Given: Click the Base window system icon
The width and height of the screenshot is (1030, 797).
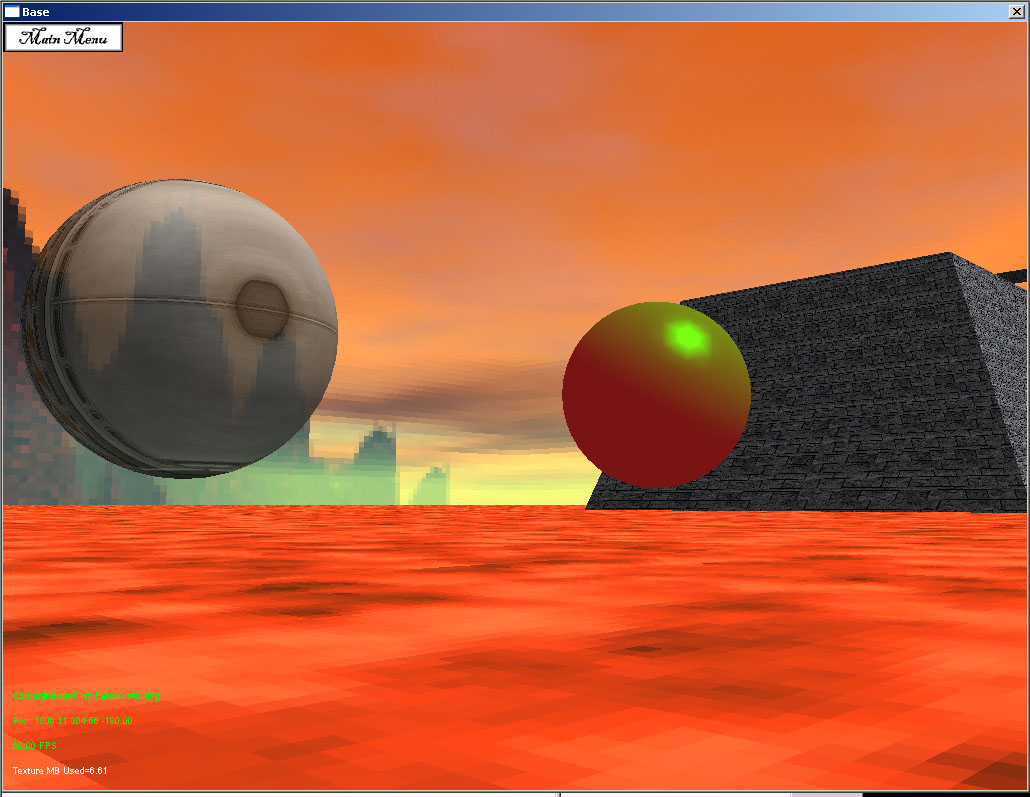Looking at the screenshot, I should click(12, 11).
